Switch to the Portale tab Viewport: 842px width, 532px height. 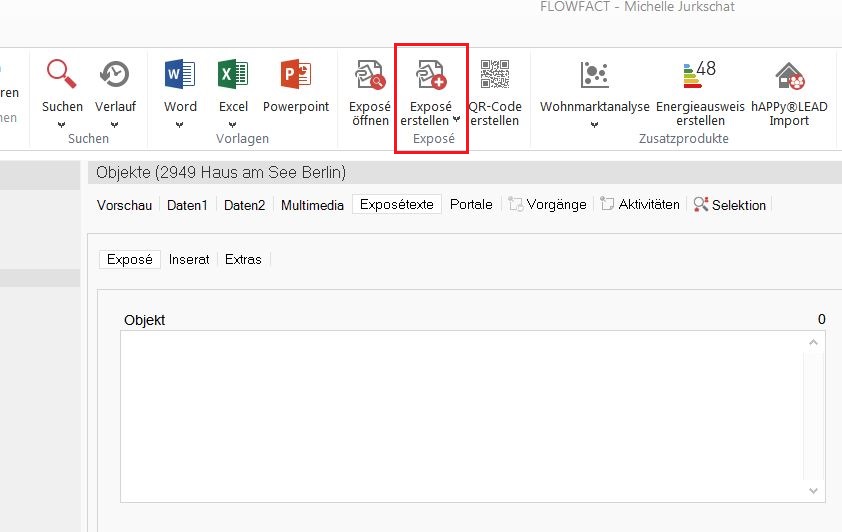tap(471, 204)
